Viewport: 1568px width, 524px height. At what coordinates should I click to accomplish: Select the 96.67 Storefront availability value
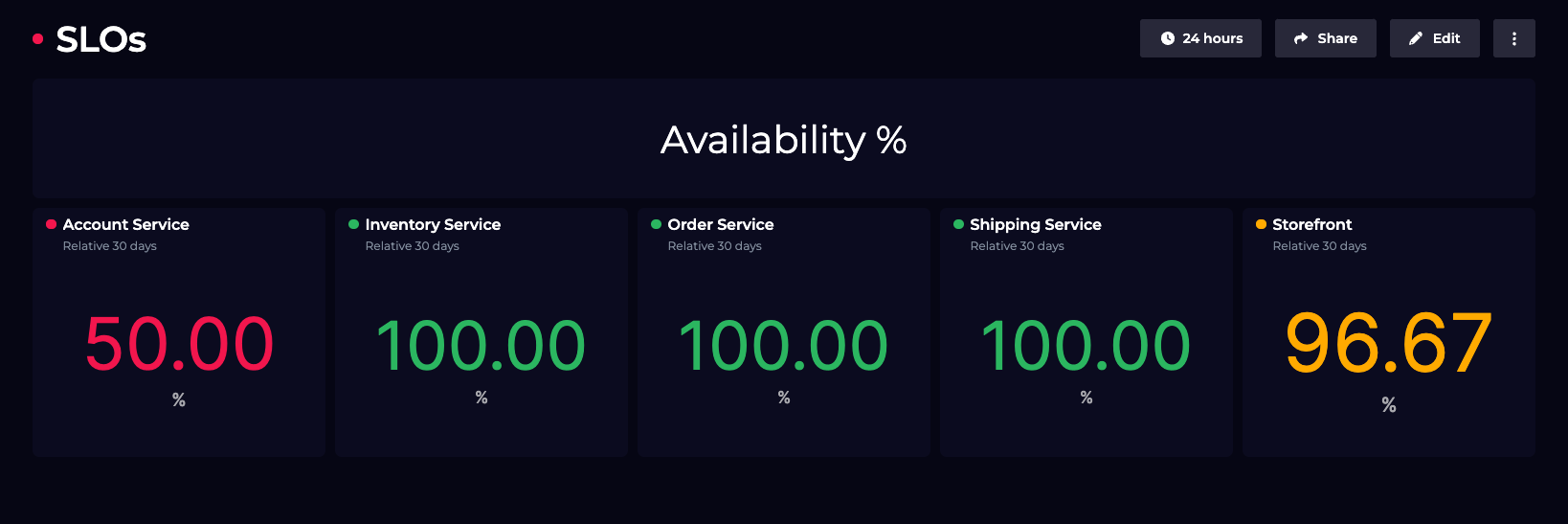point(1388,344)
